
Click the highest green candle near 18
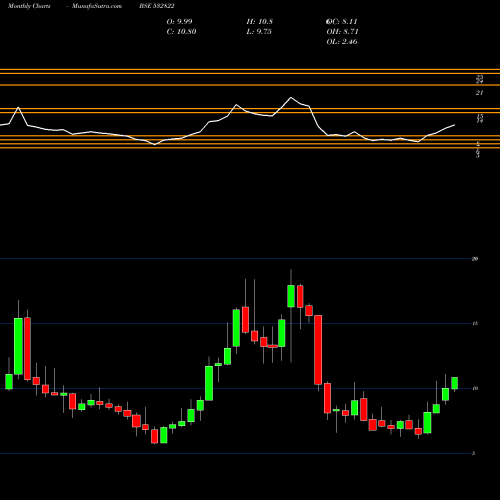[291, 296]
